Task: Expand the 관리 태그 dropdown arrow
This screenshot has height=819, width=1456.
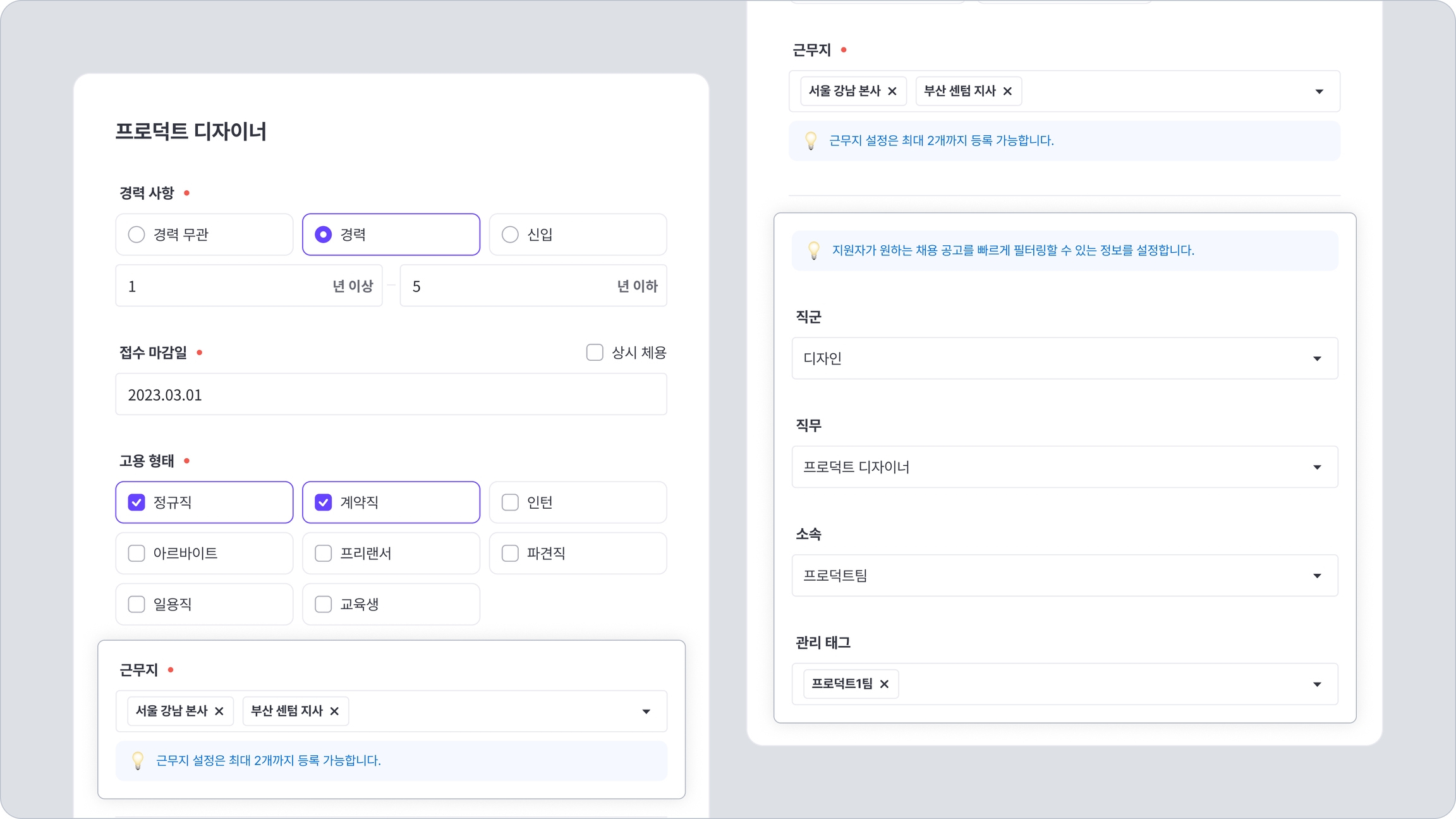Action: pyautogui.click(x=1317, y=684)
